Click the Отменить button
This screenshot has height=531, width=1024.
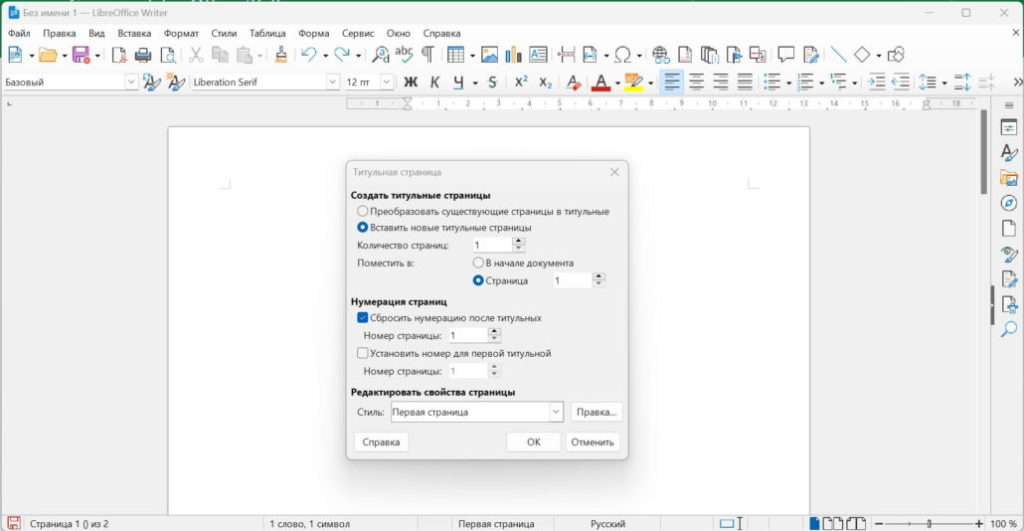592,442
